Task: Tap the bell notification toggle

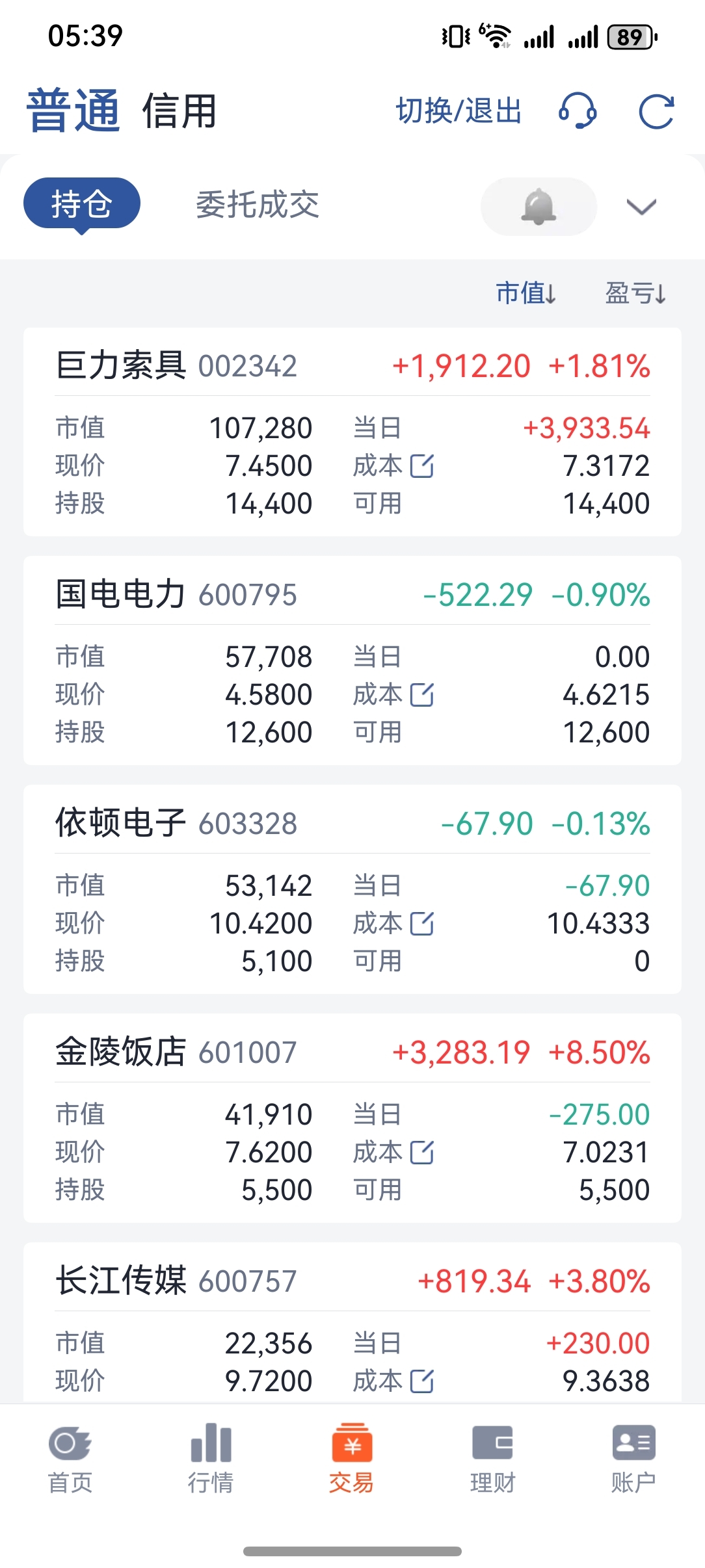Action: tap(539, 207)
